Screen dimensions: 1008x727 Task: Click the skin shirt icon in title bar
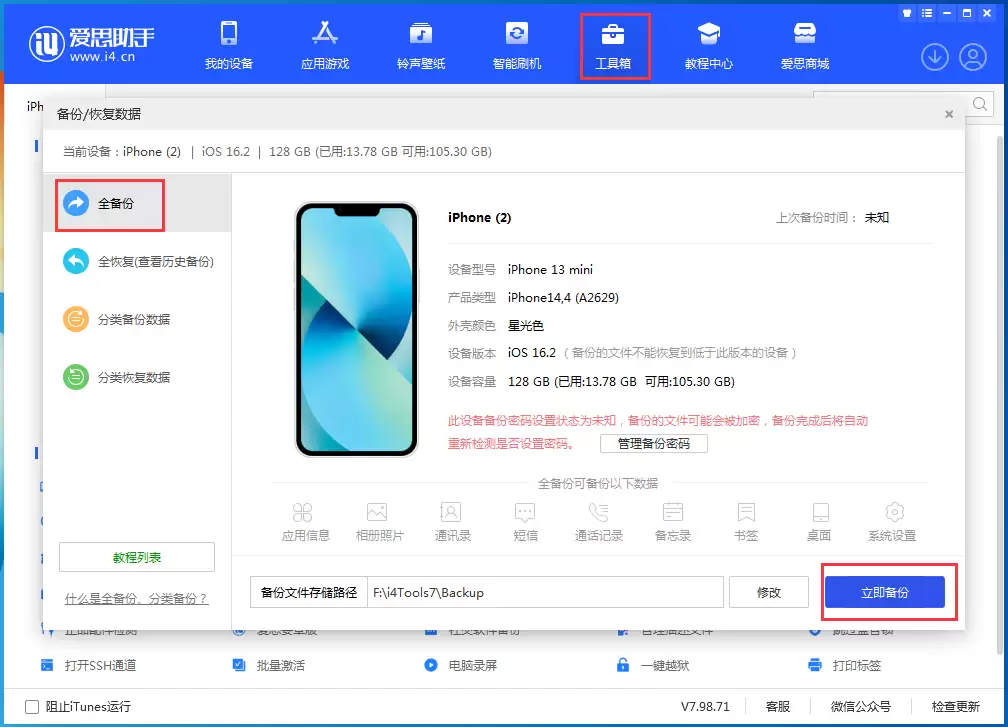907,13
